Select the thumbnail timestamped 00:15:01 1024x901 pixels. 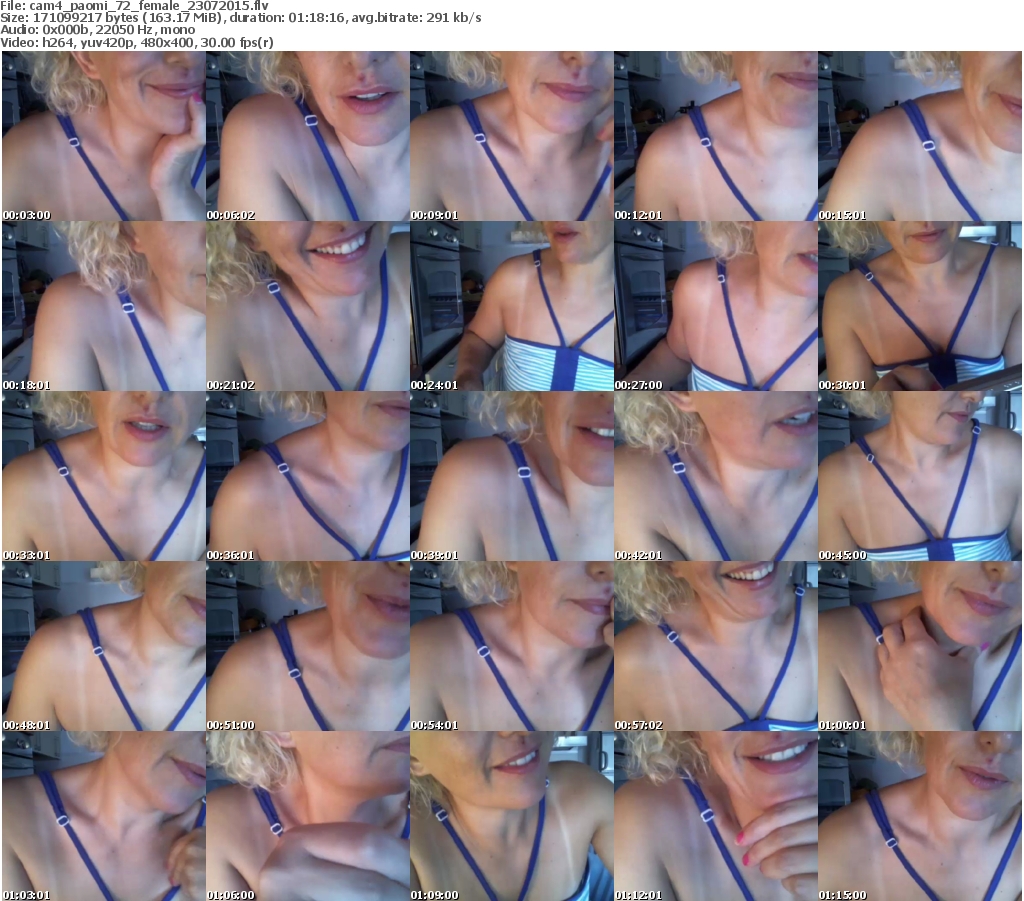coord(920,136)
